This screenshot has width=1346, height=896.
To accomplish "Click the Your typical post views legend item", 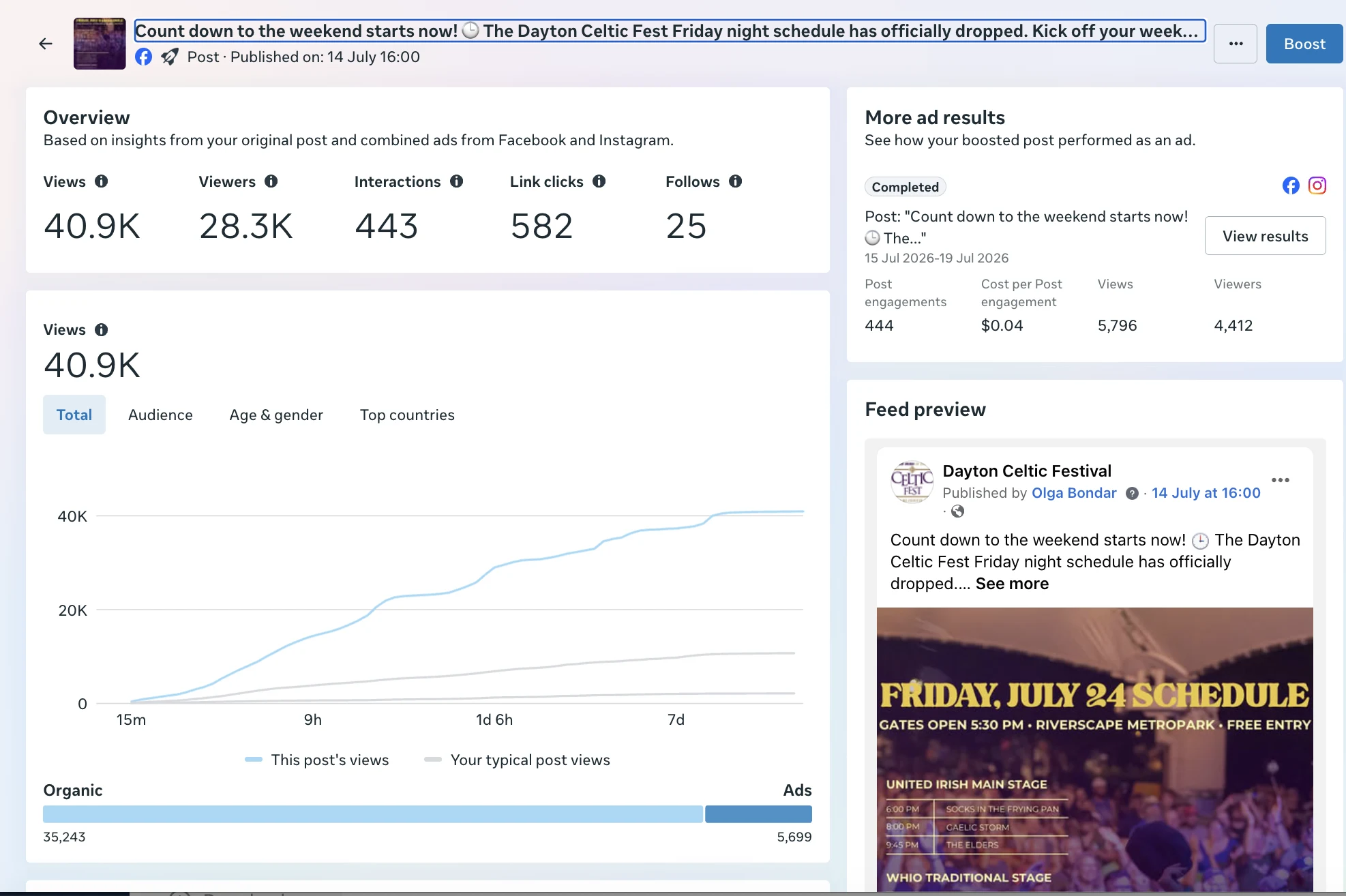I will (517, 760).
